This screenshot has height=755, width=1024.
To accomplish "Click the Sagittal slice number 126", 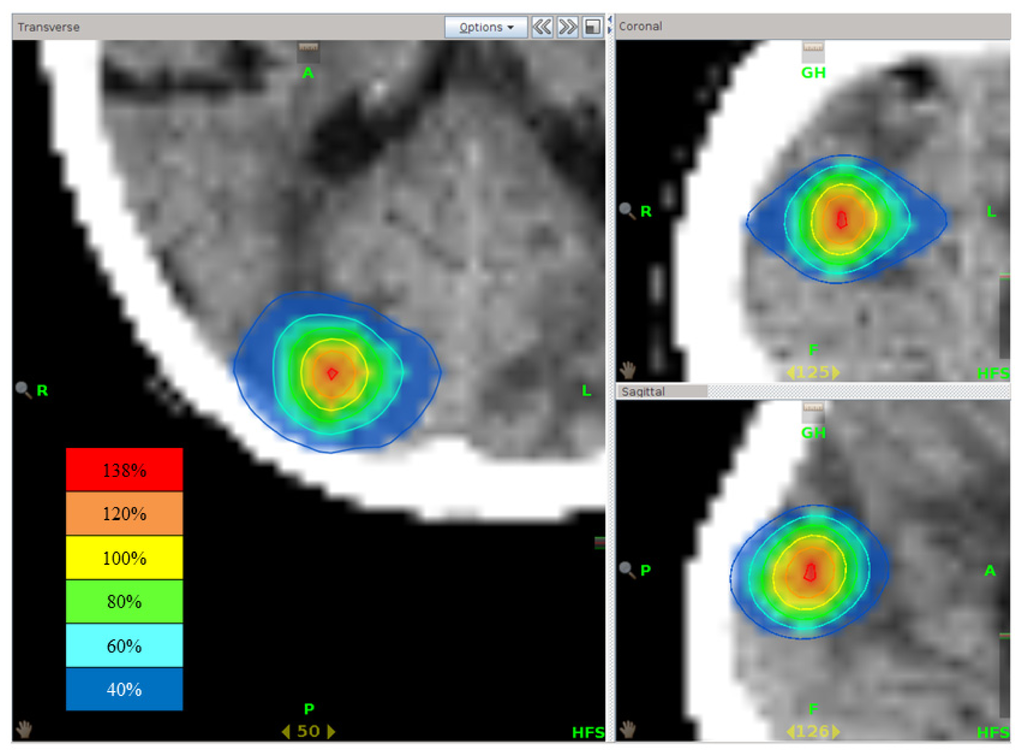I will pos(813,731).
